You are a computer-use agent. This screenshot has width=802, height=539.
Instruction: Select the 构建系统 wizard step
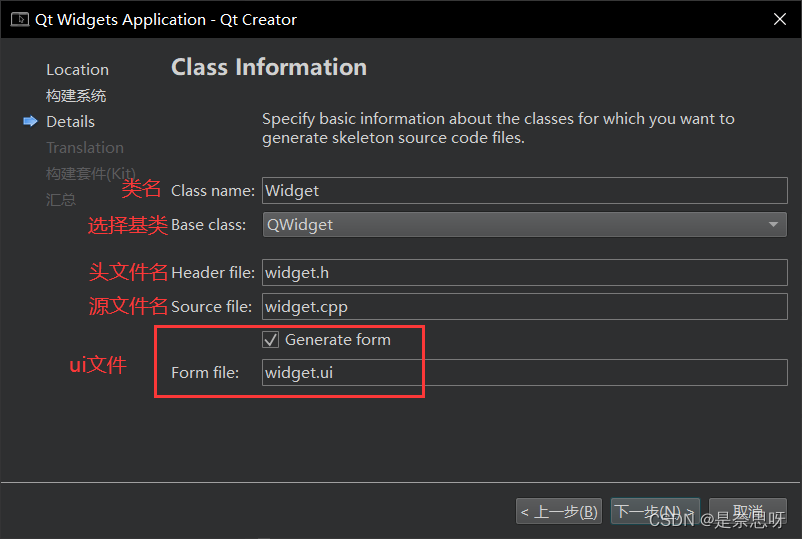(x=76, y=96)
